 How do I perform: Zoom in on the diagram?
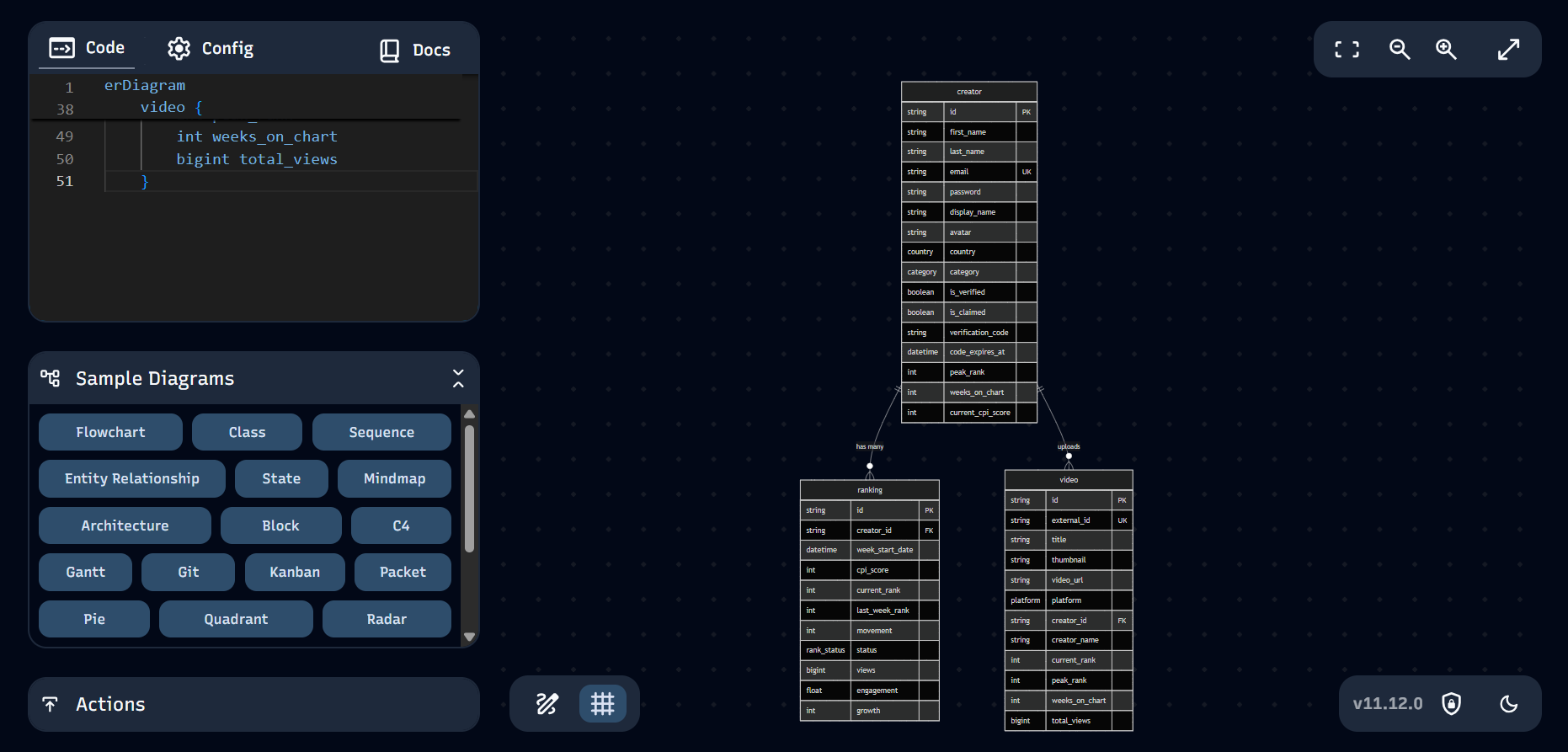click(1446, 50)
